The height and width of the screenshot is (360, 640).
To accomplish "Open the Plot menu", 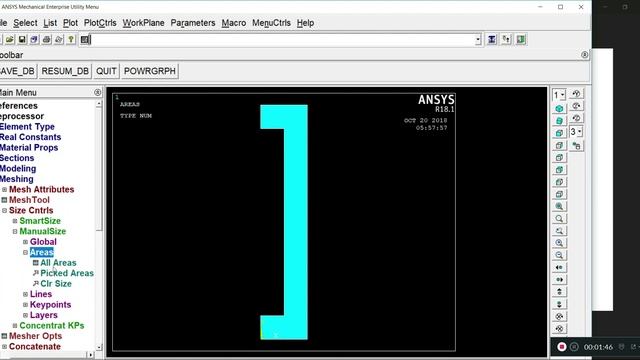I will [x=70, y=23].
